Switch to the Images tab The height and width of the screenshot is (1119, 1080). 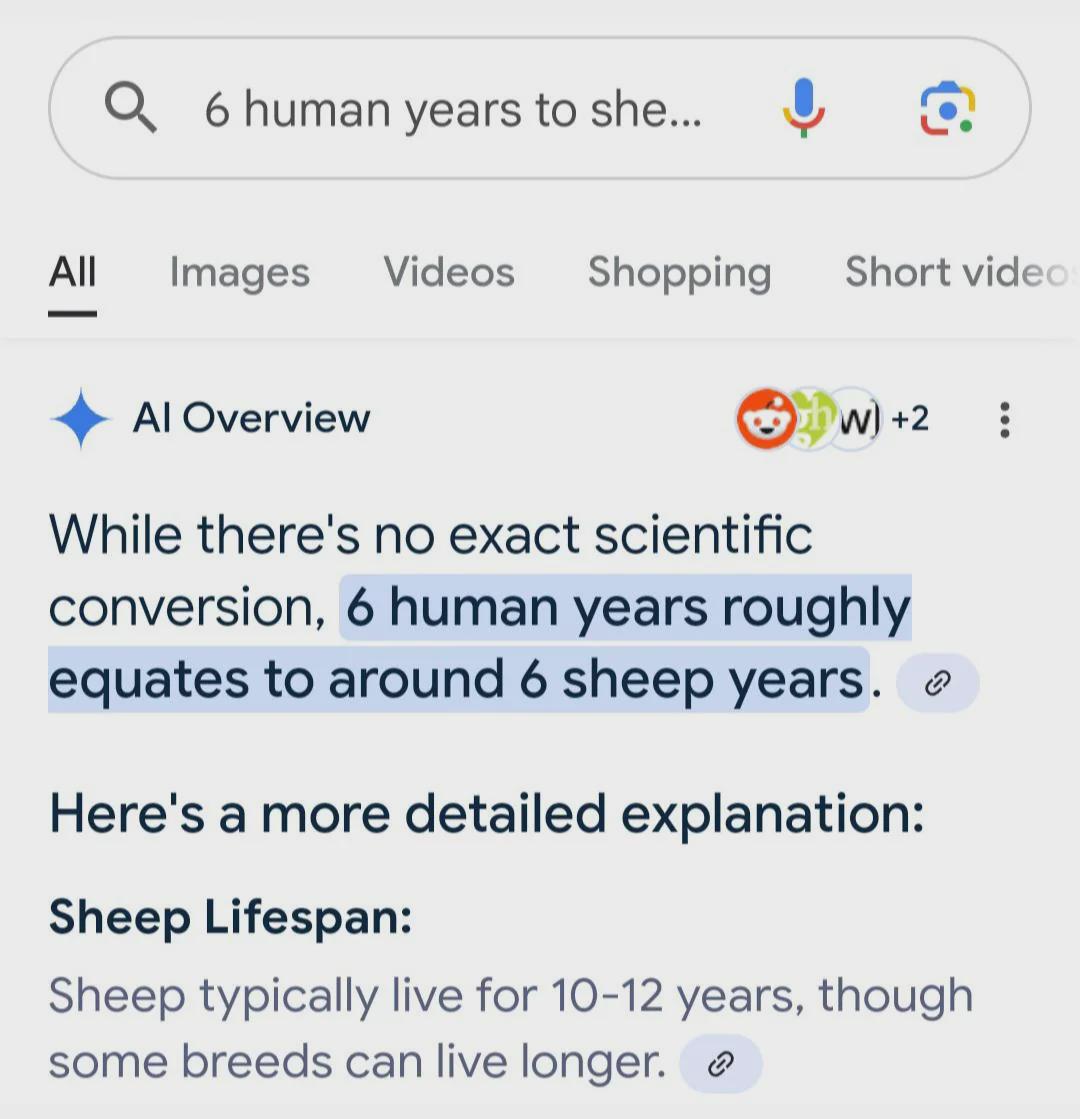tap(240, 273)
